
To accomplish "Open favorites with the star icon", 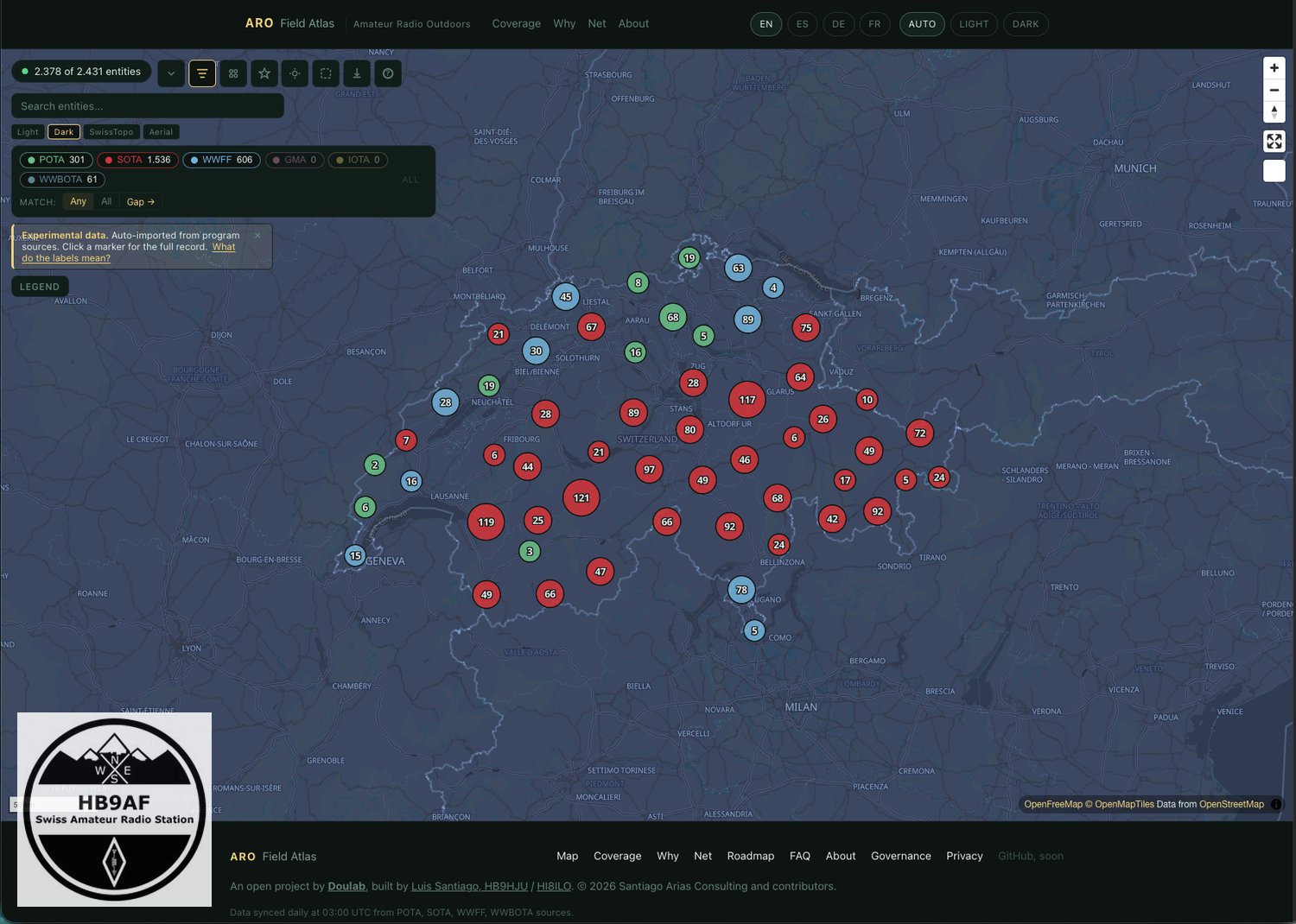I will coord(264,73).
